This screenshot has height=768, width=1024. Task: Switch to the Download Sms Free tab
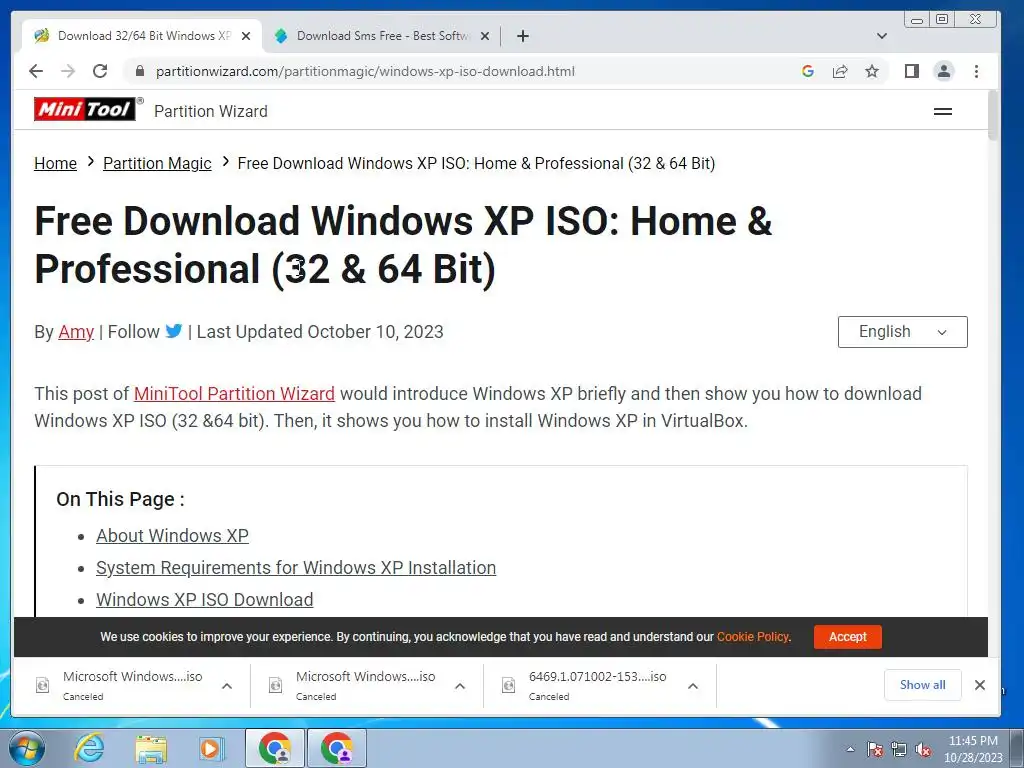382,36
